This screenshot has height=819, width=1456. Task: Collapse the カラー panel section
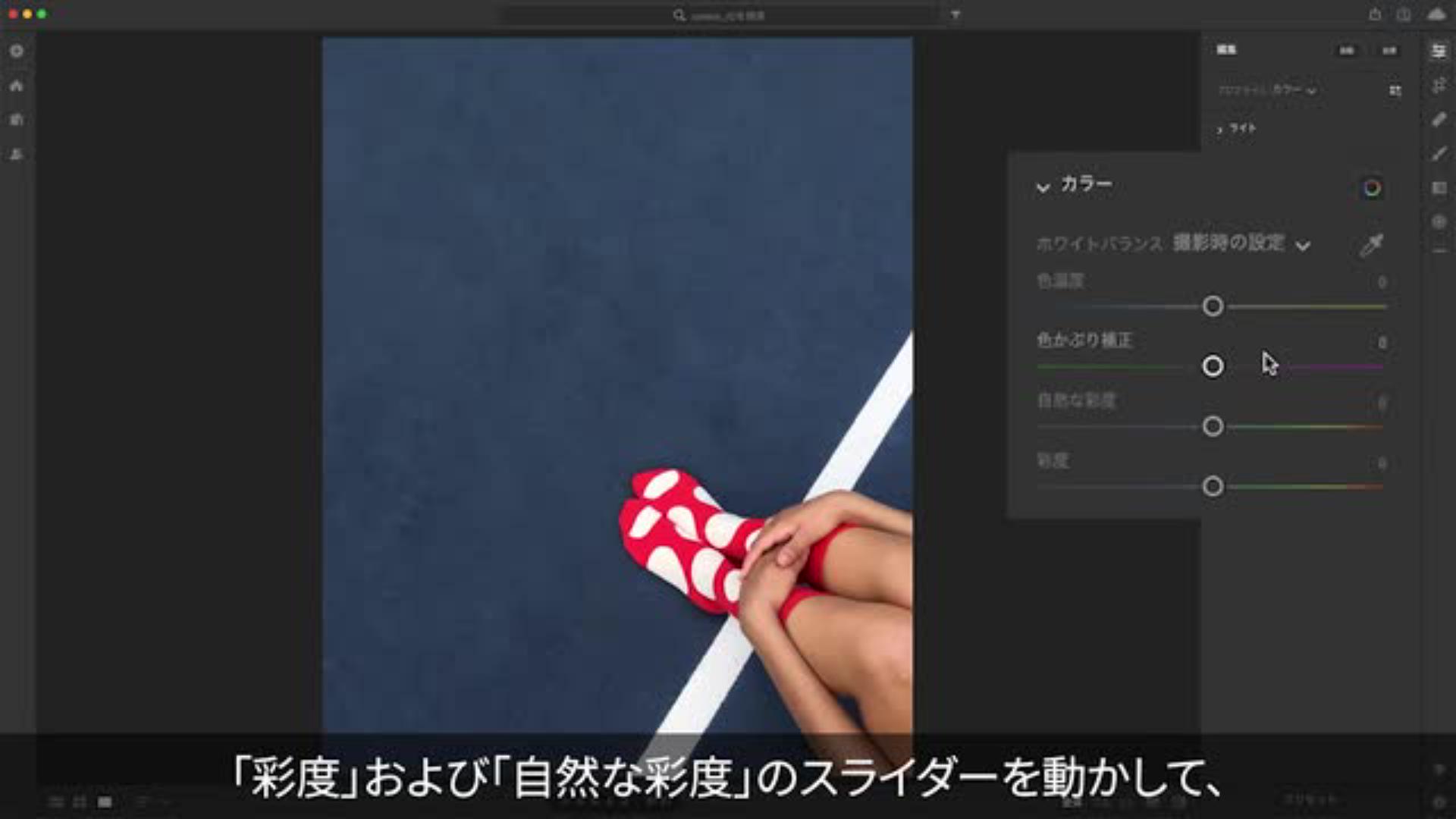click(x=1043, y=187)
